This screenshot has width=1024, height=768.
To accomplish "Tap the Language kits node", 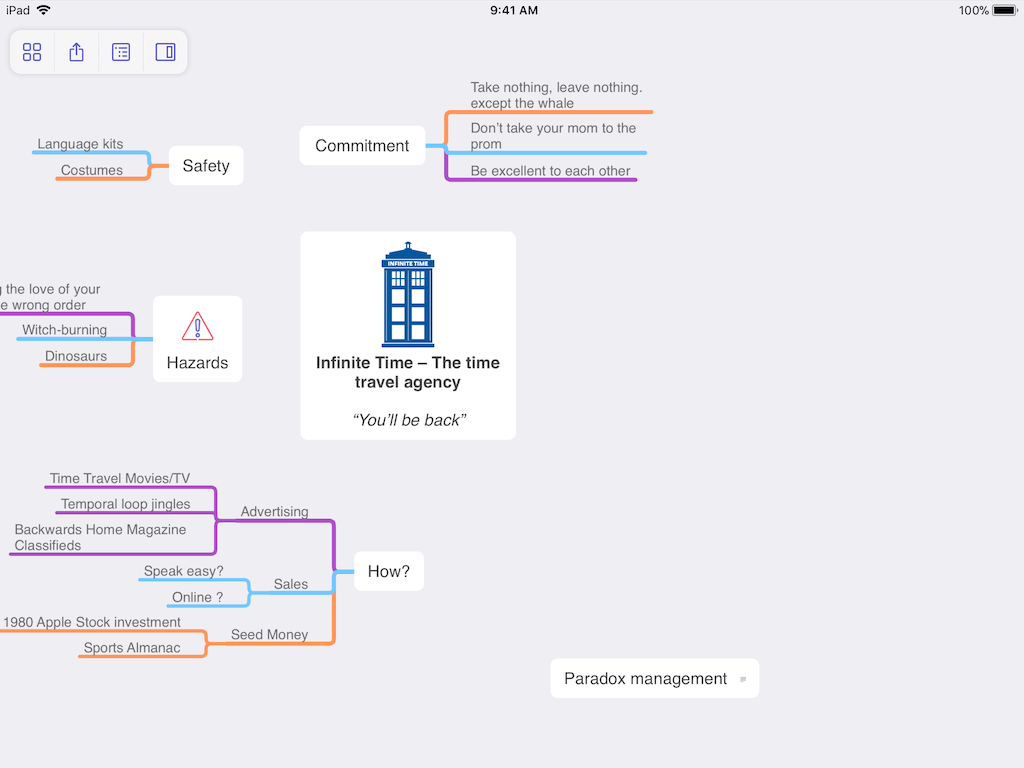I will [x=80, y=144].
